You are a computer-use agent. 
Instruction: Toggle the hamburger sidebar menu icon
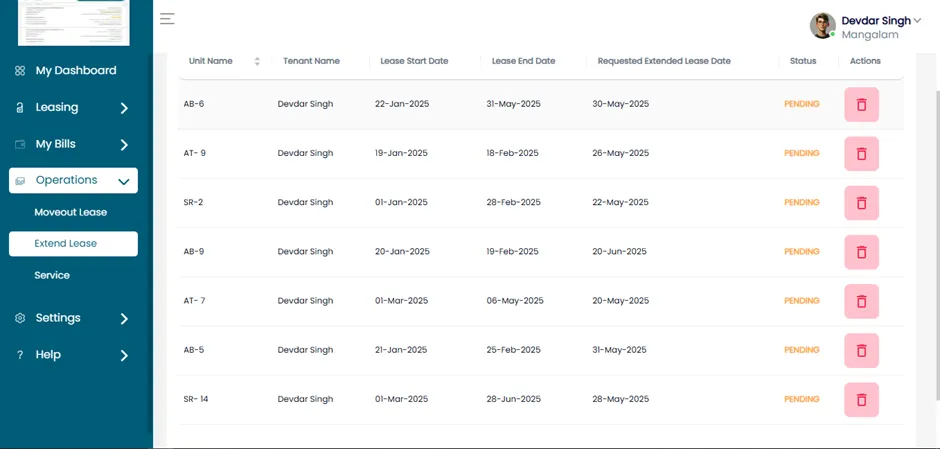[x=167, y=19]
